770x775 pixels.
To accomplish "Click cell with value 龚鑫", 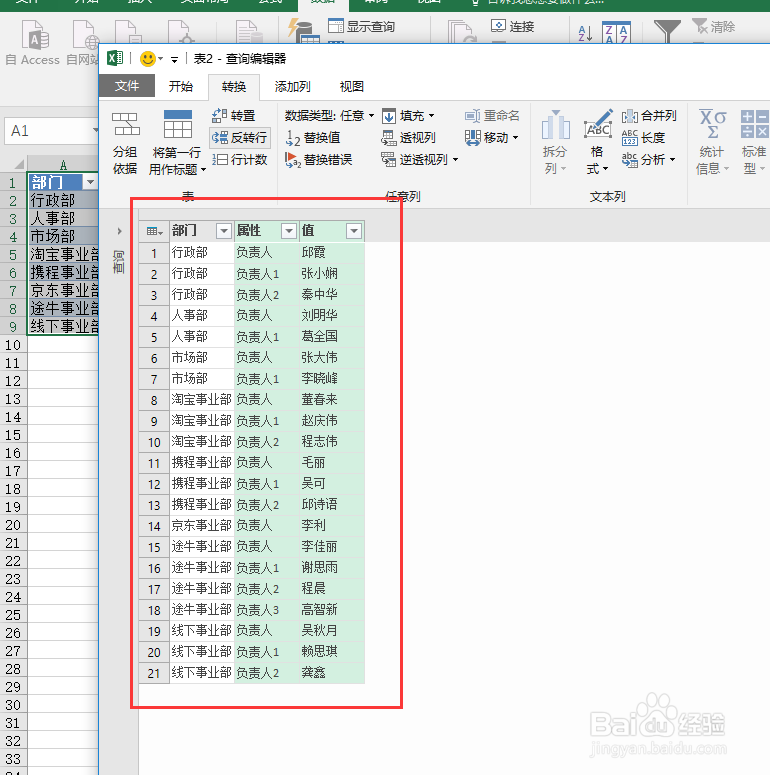I will [x=332, y=673].
